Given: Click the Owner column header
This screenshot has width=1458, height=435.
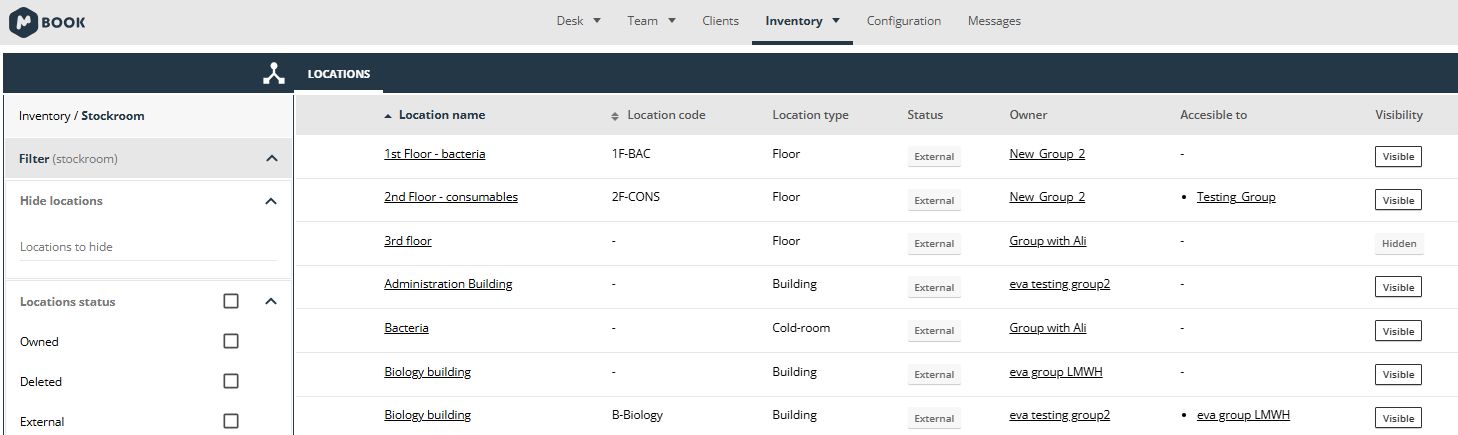Looking at the screenshot, I should pyautogui.click(x=1029, y=115).
